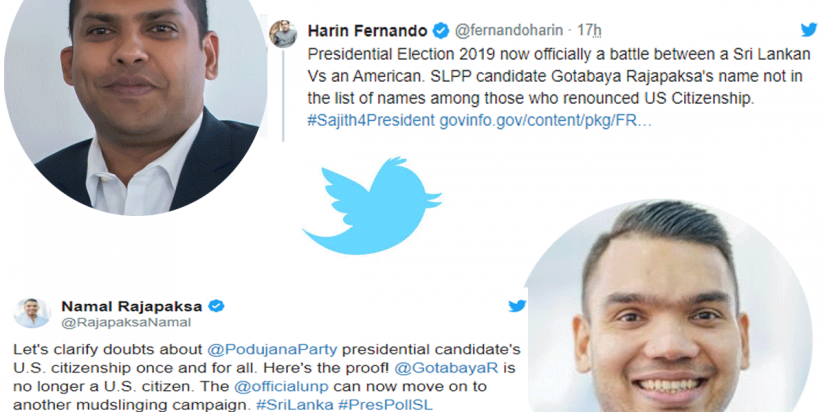Image resolution: width=825 pixels, height=412 pixels.
Task: Follow the govinfo.gov link
Action: [x=546, y=121]
